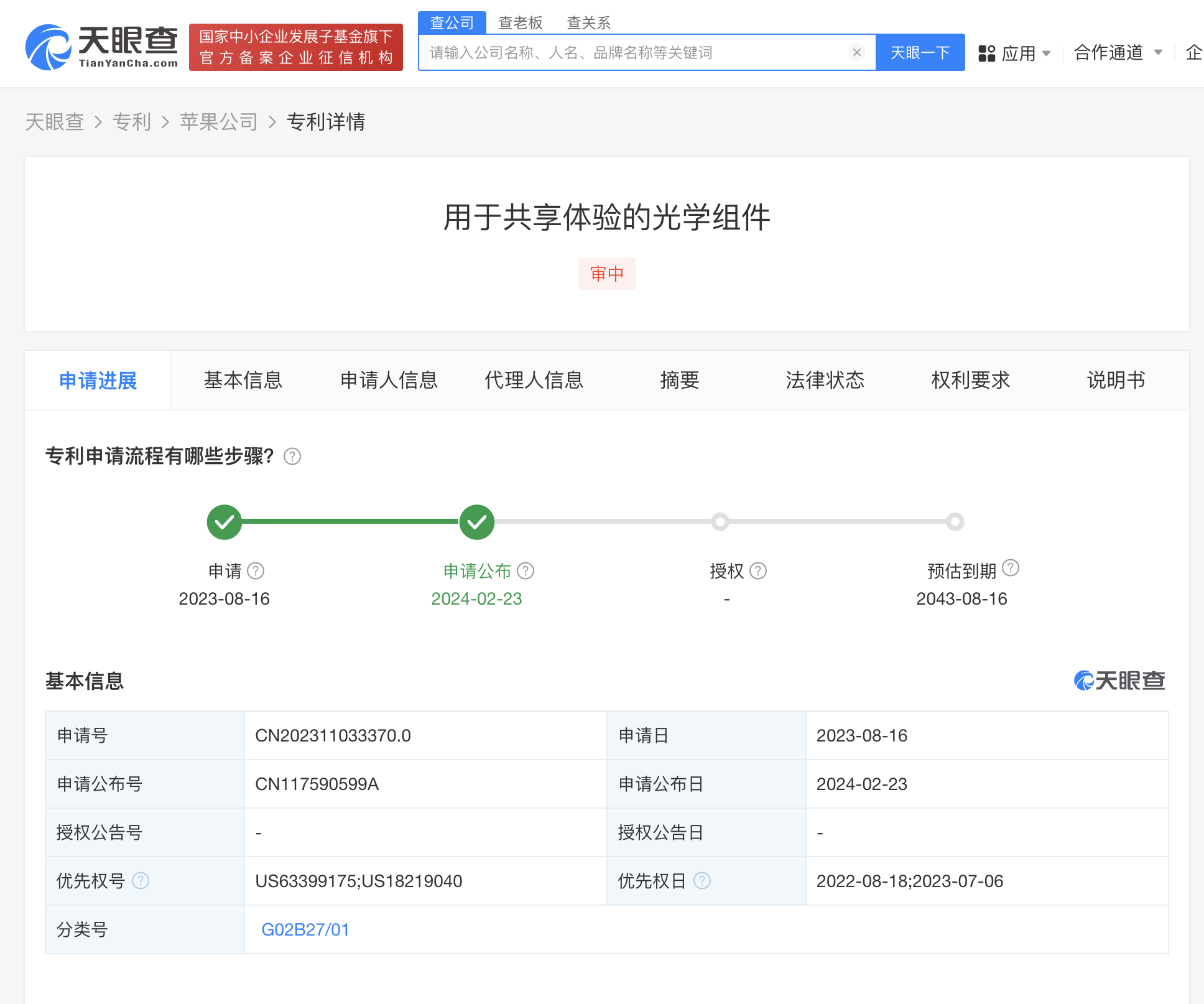The width and height of the screenshot is (1204, 1004).
Task: Click help icon next to 优先权号
Action: tap(141, 881)
